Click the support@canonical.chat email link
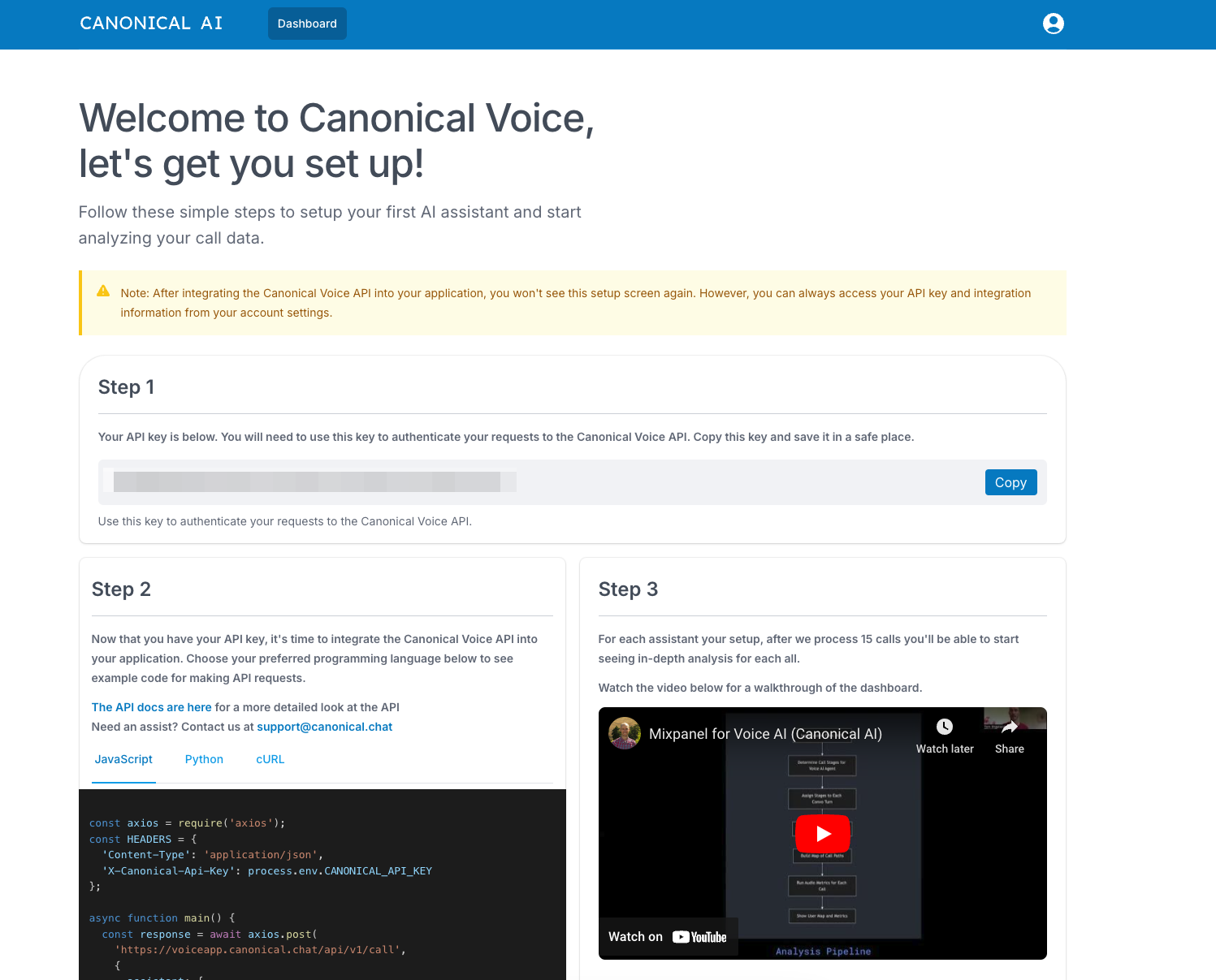This screenshot has height=980, width=1216. [x=324, y=727]
